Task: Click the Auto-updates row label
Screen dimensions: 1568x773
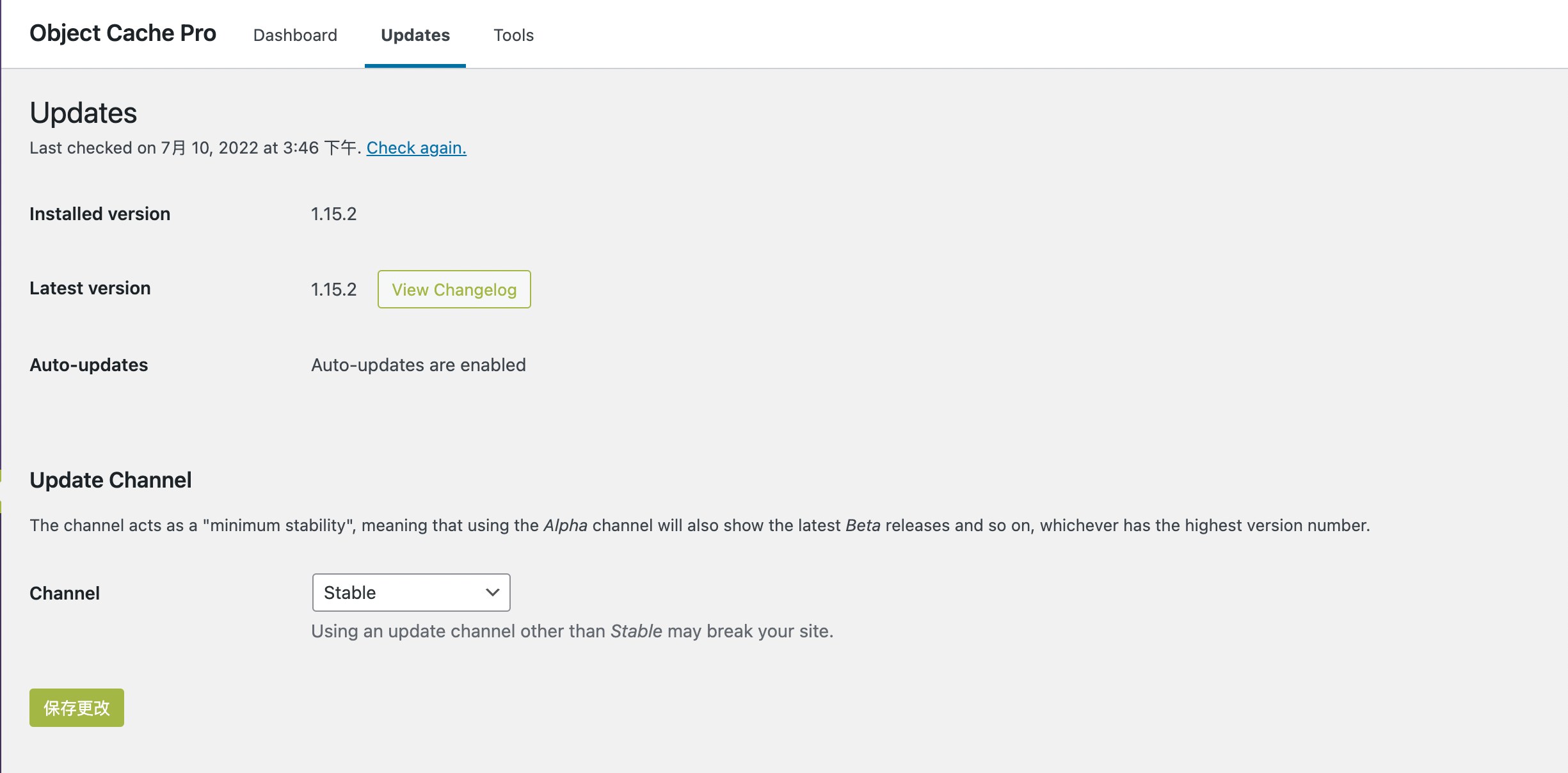Action: tap(89, 365)
